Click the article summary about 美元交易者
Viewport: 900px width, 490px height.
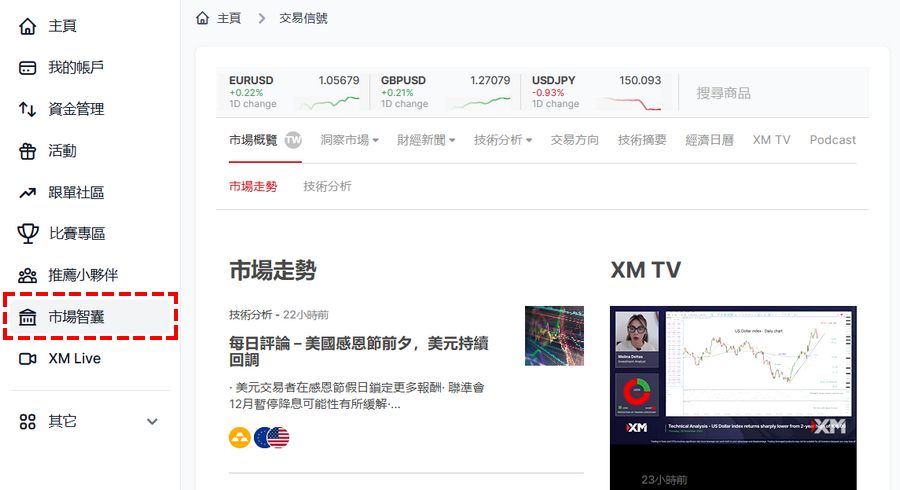pyautogui.click(x=356, y=396)
